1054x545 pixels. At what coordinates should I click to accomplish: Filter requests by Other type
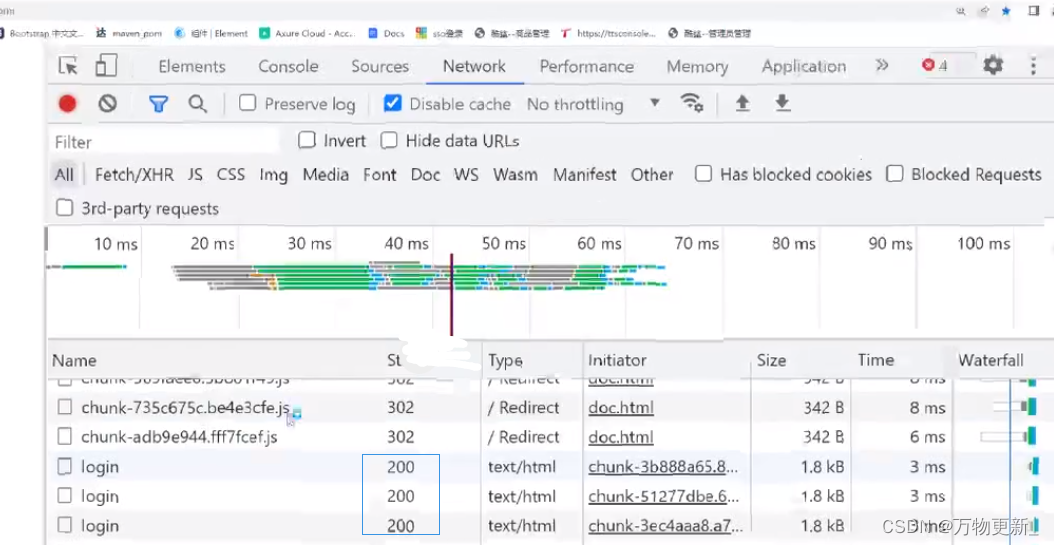point(652,175)
